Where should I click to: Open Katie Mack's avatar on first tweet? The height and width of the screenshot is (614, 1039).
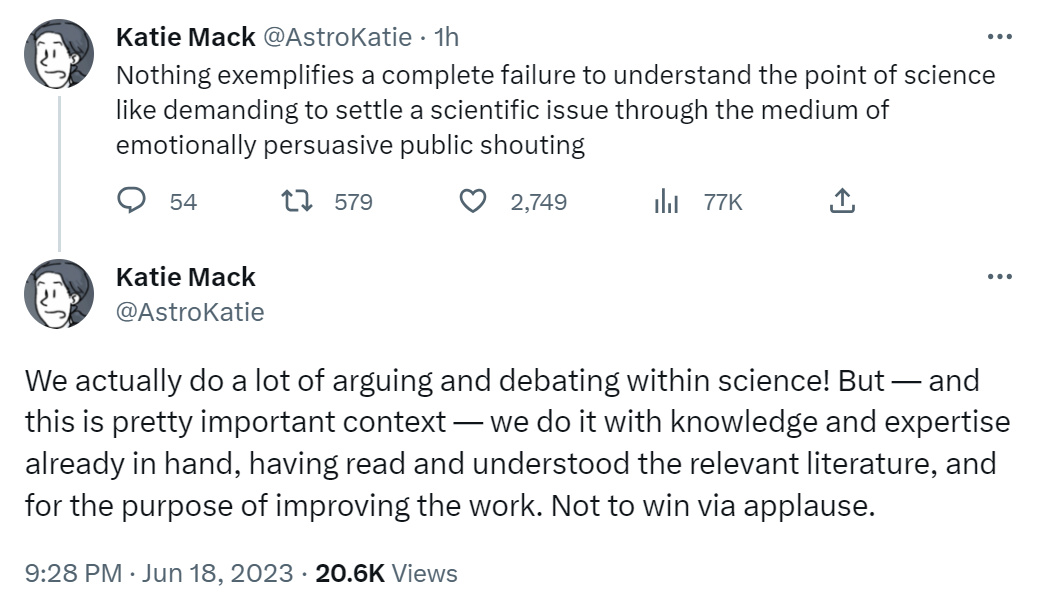[x=59, y=54]
